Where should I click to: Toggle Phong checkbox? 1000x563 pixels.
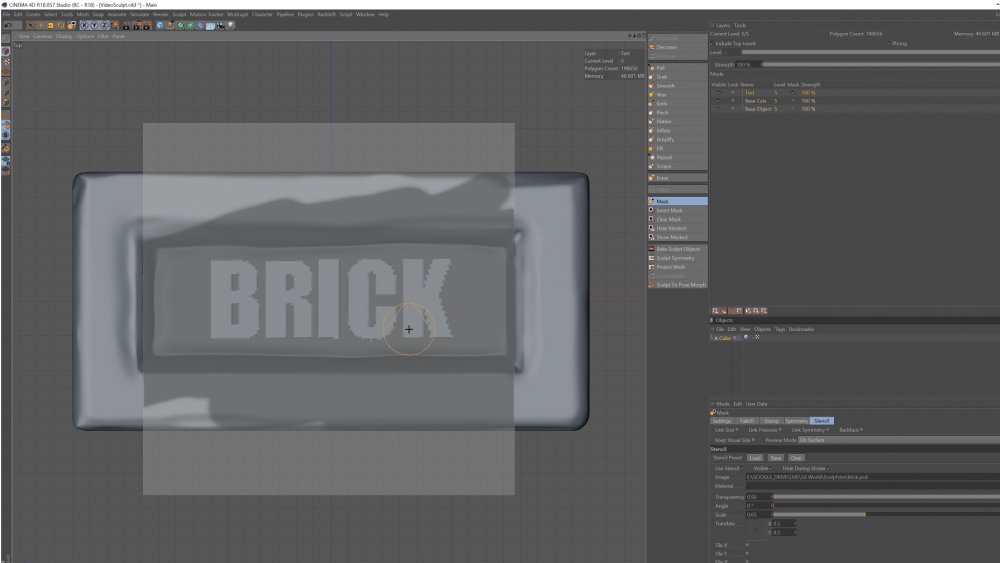pyautogui.click(x=889, y=43)
